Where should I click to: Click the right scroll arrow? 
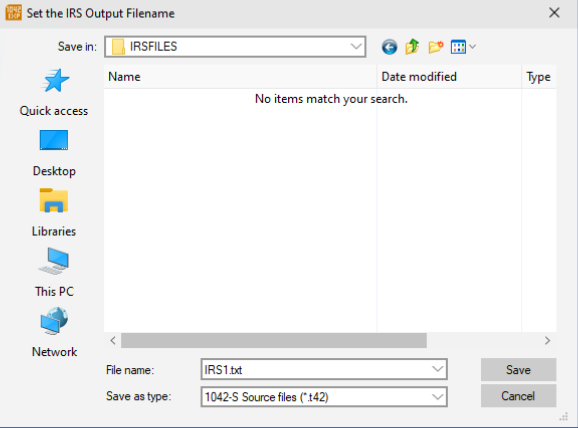pos(547,340)
